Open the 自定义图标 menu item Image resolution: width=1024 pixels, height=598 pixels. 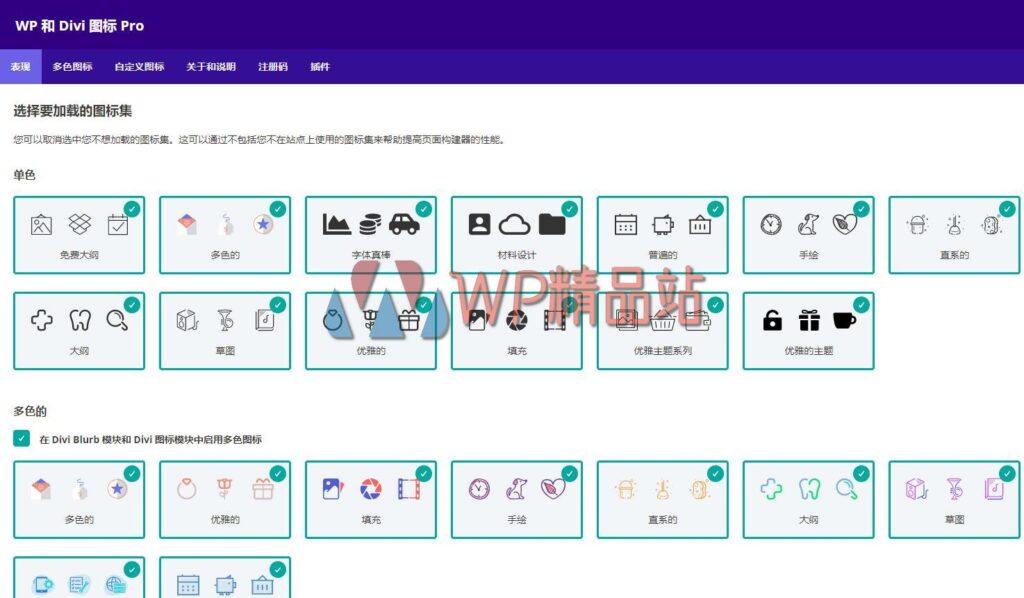[139, 67]
